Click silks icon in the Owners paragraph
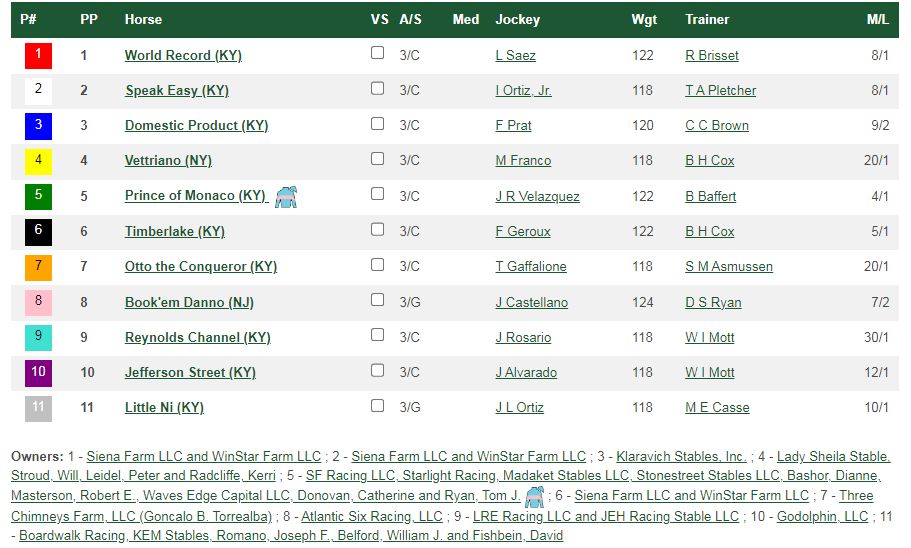911x548 pixels. coord(535,497)
